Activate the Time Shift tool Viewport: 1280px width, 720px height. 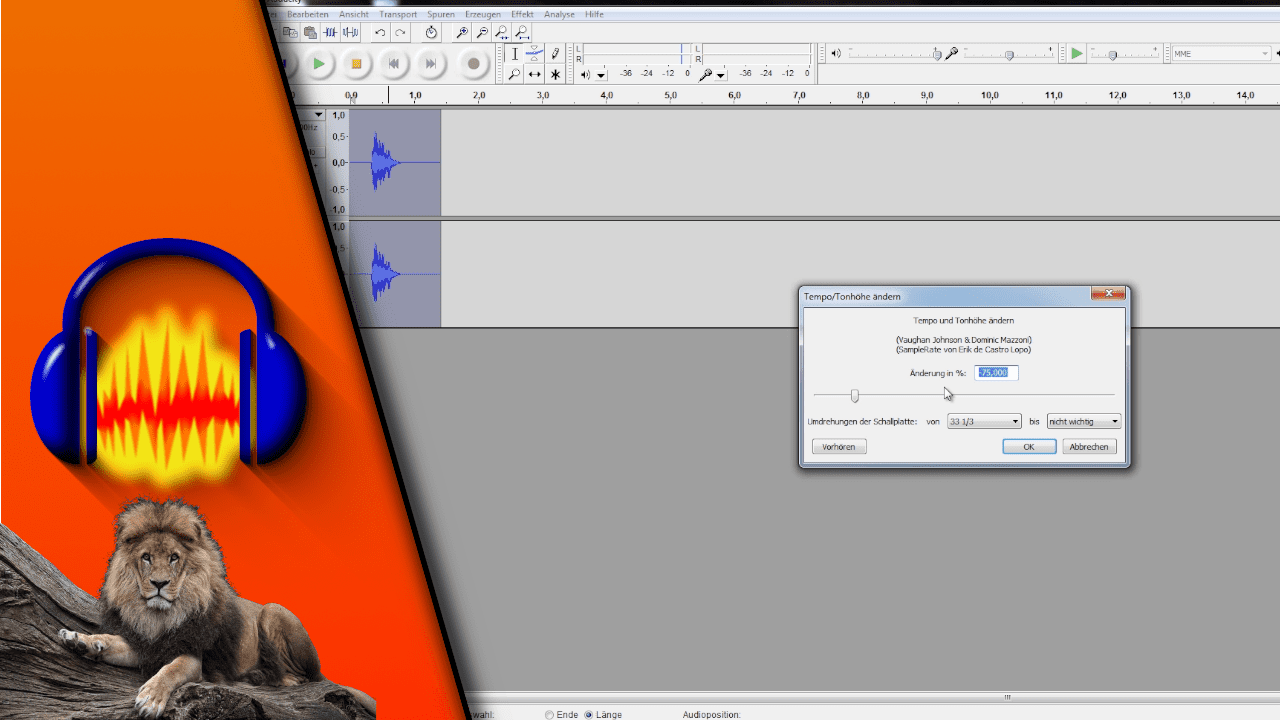534,73
